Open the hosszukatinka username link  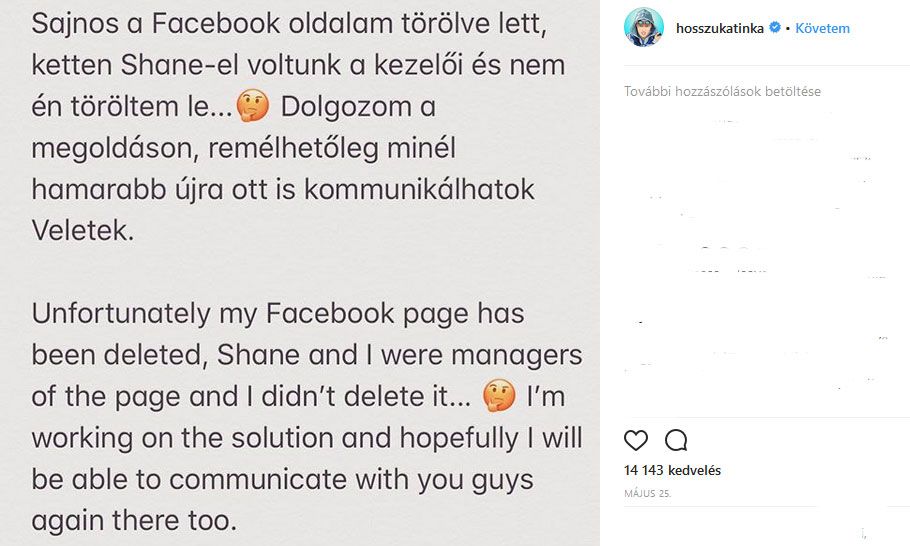point(720,28)
